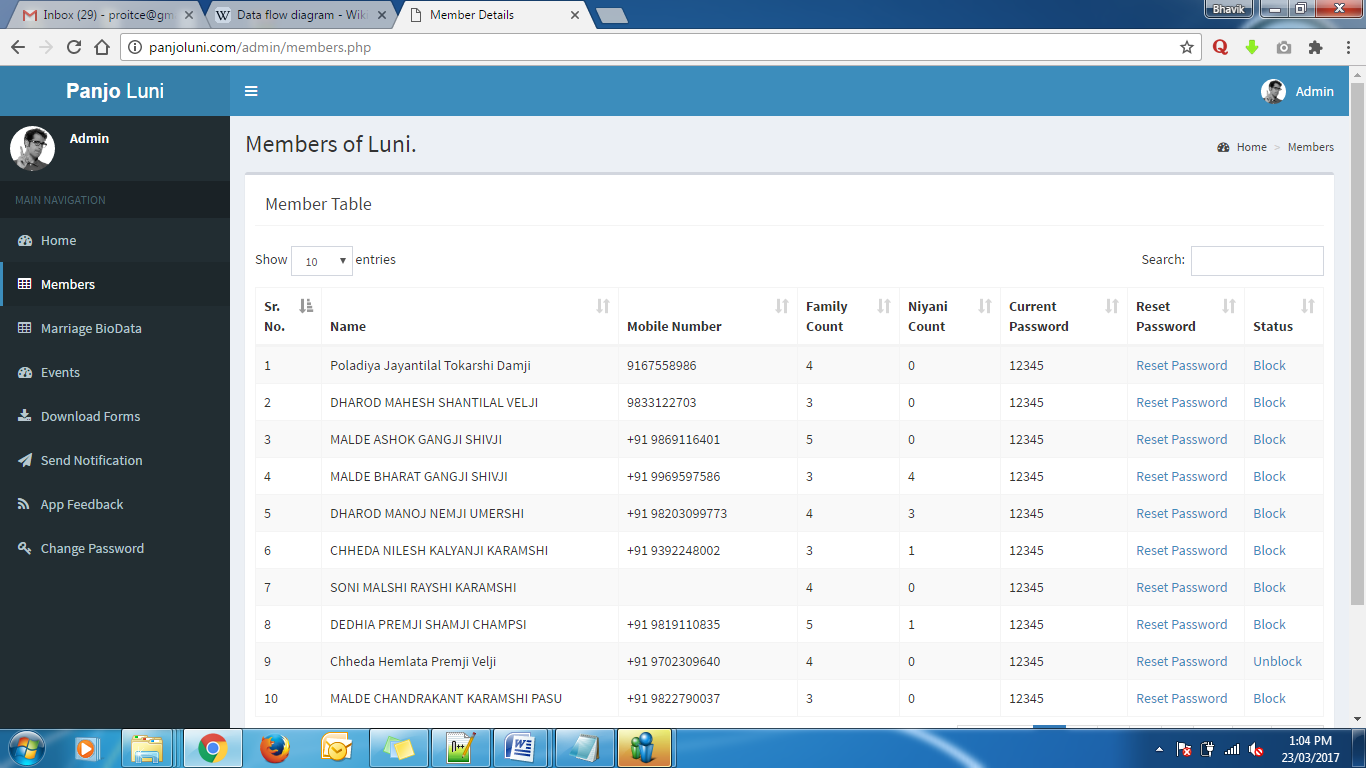Click mobile number +91 9969597586
The image size is (1366, 768).
coord(673,476)
